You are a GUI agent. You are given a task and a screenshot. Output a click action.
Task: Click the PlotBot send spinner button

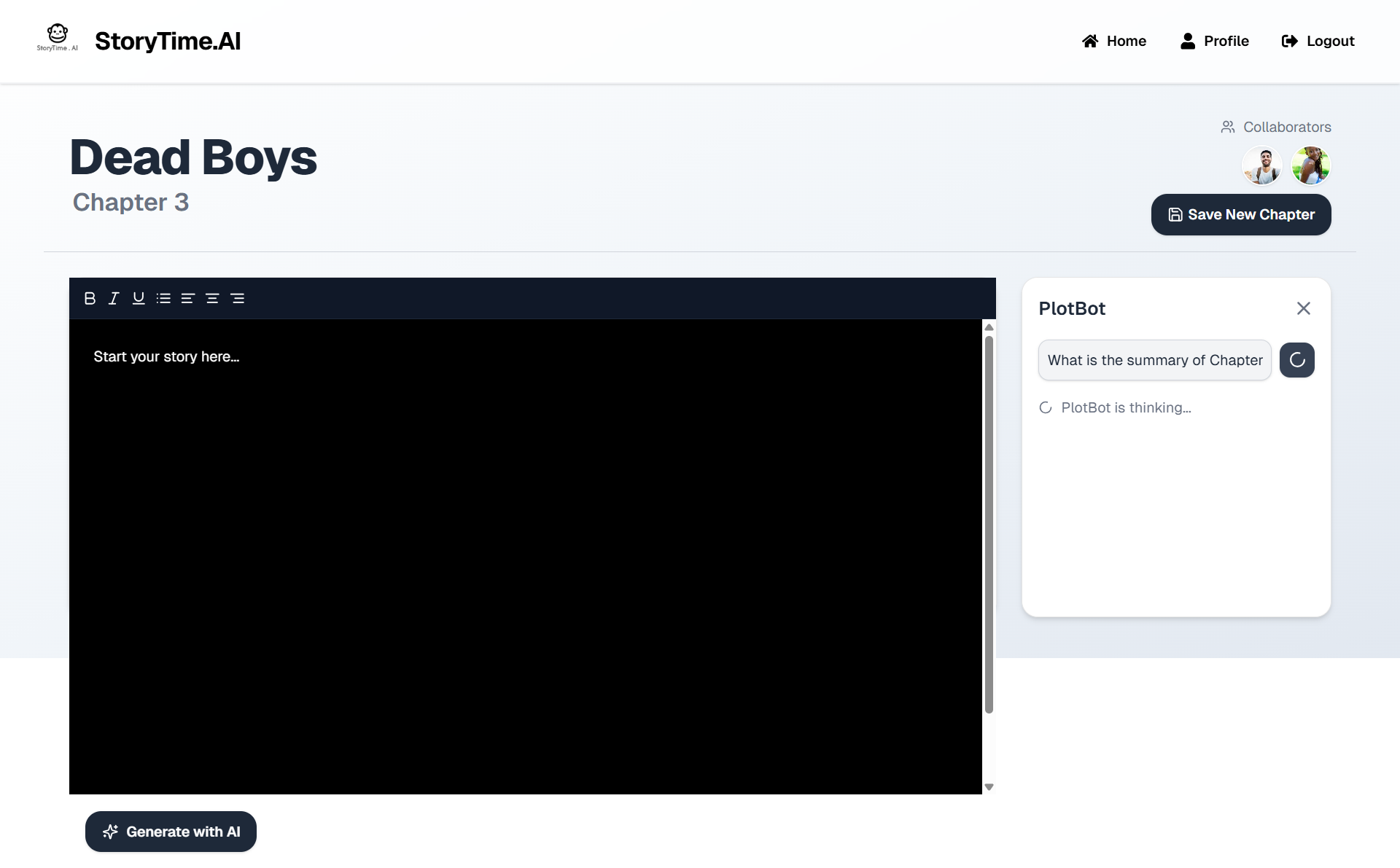pyautogui.click(x=1296, y=360)
